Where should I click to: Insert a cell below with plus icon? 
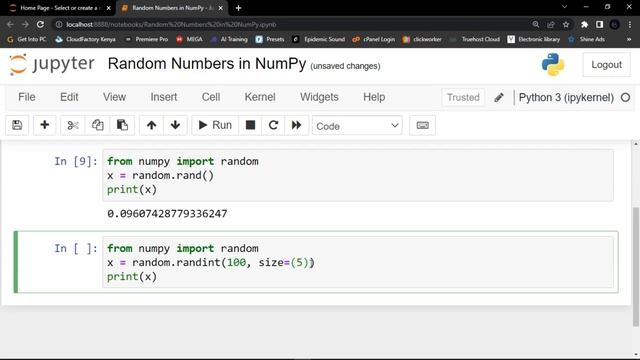pyautogui.click(x=44, y=125)
